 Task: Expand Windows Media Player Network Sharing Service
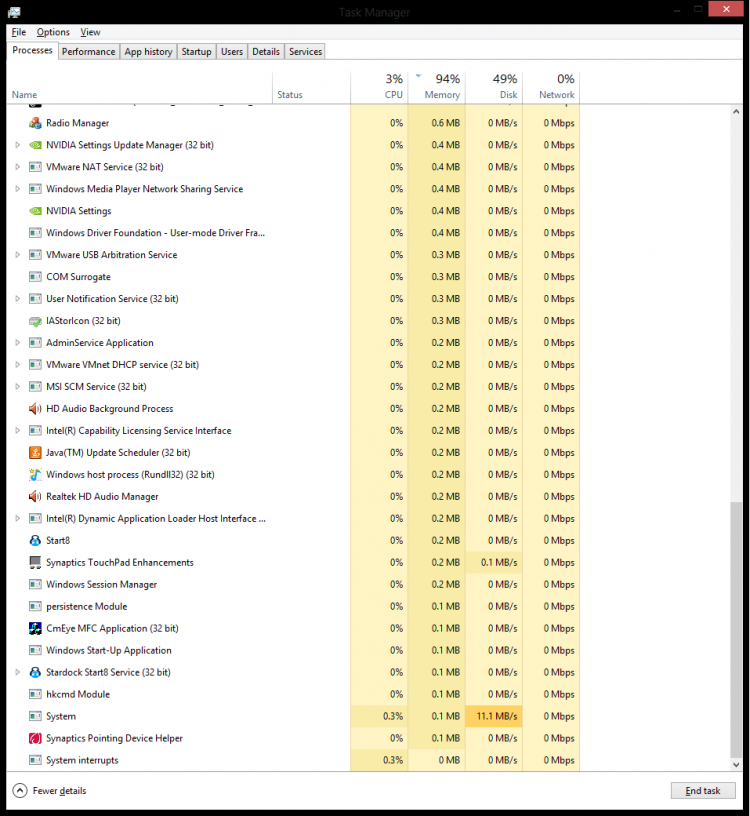coord(17,189)
